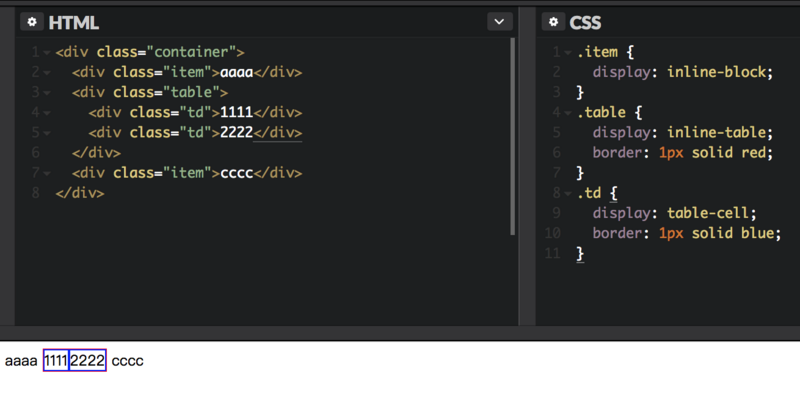Collapse the table div fold arrow
This screenshot has width=800, height=398.
(x=47, y=93)
